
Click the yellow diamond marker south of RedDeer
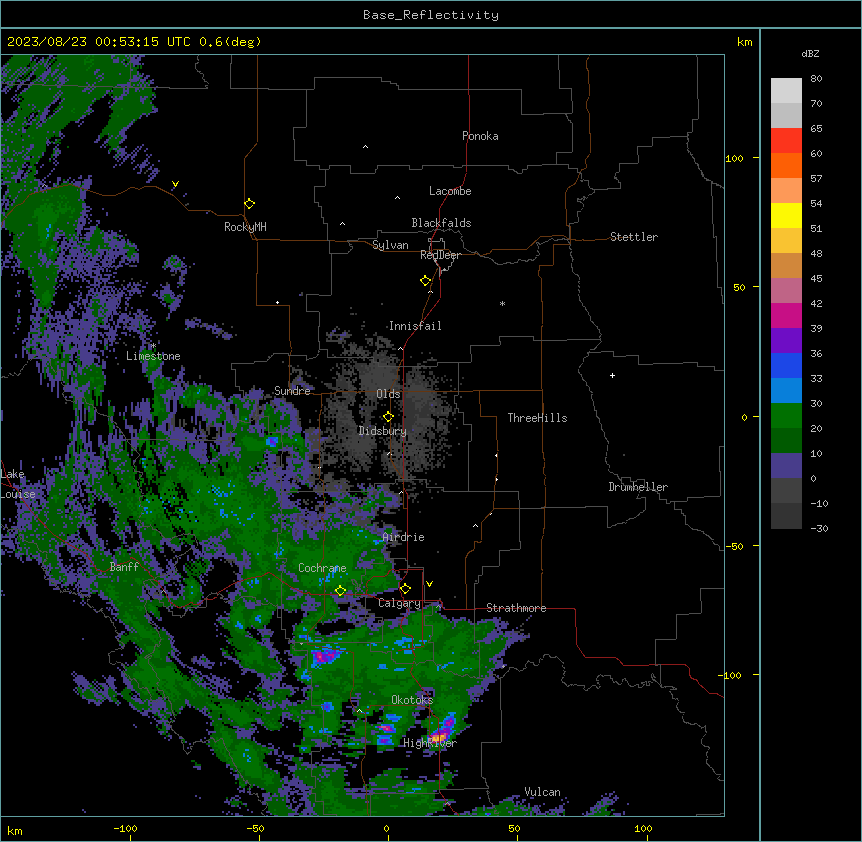coord(426,280)
